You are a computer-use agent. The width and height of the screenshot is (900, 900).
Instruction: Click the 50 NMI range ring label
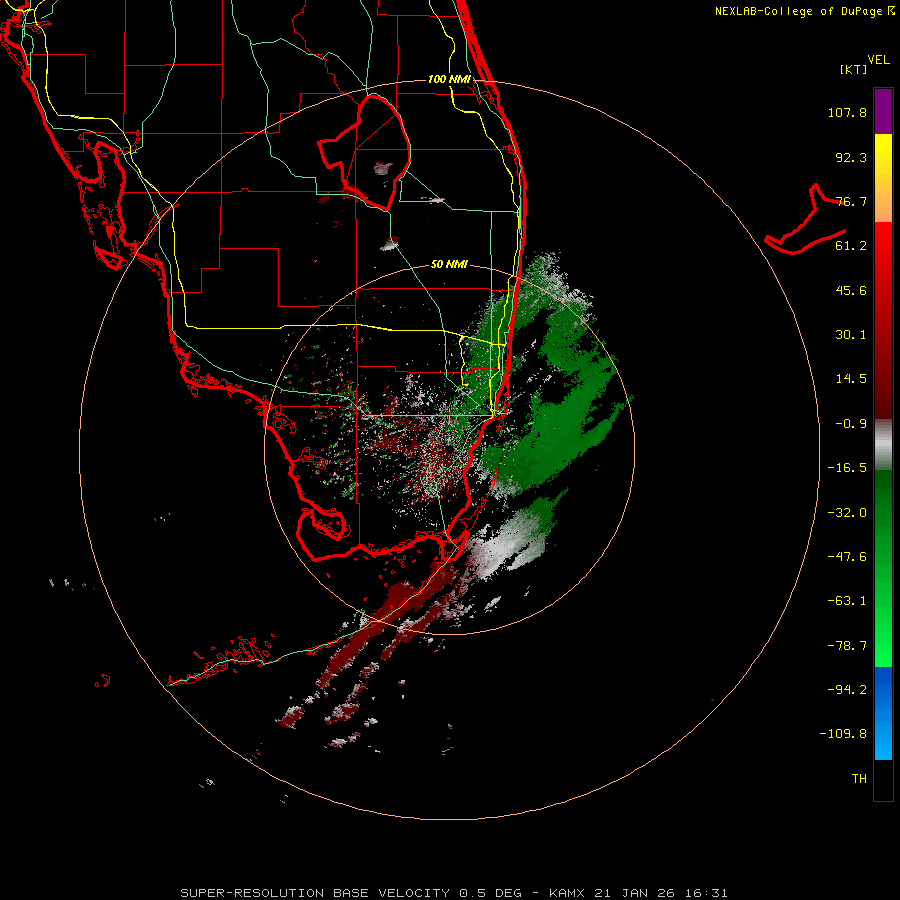click(449, 264)
